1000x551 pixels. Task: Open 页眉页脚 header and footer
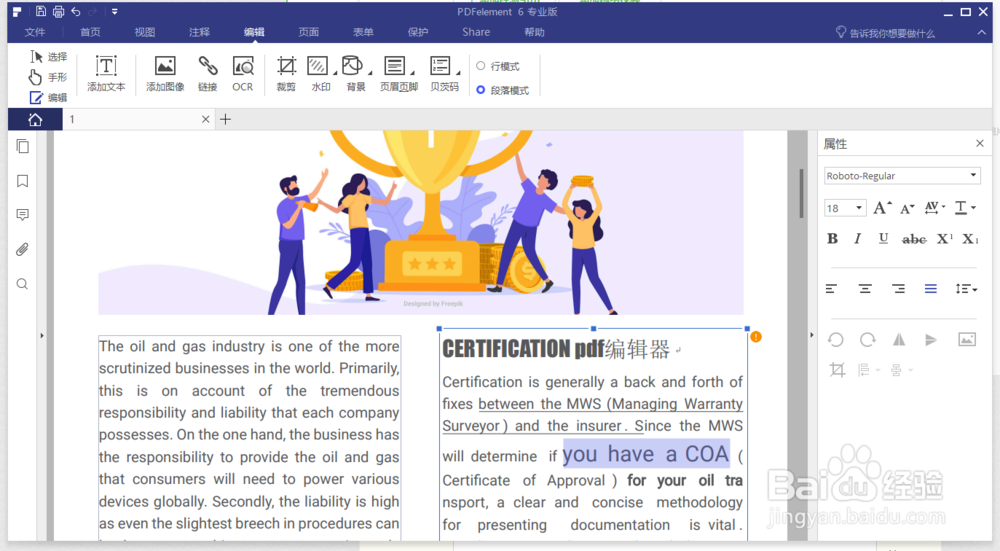pyautogui.click(x=399, y=73)
